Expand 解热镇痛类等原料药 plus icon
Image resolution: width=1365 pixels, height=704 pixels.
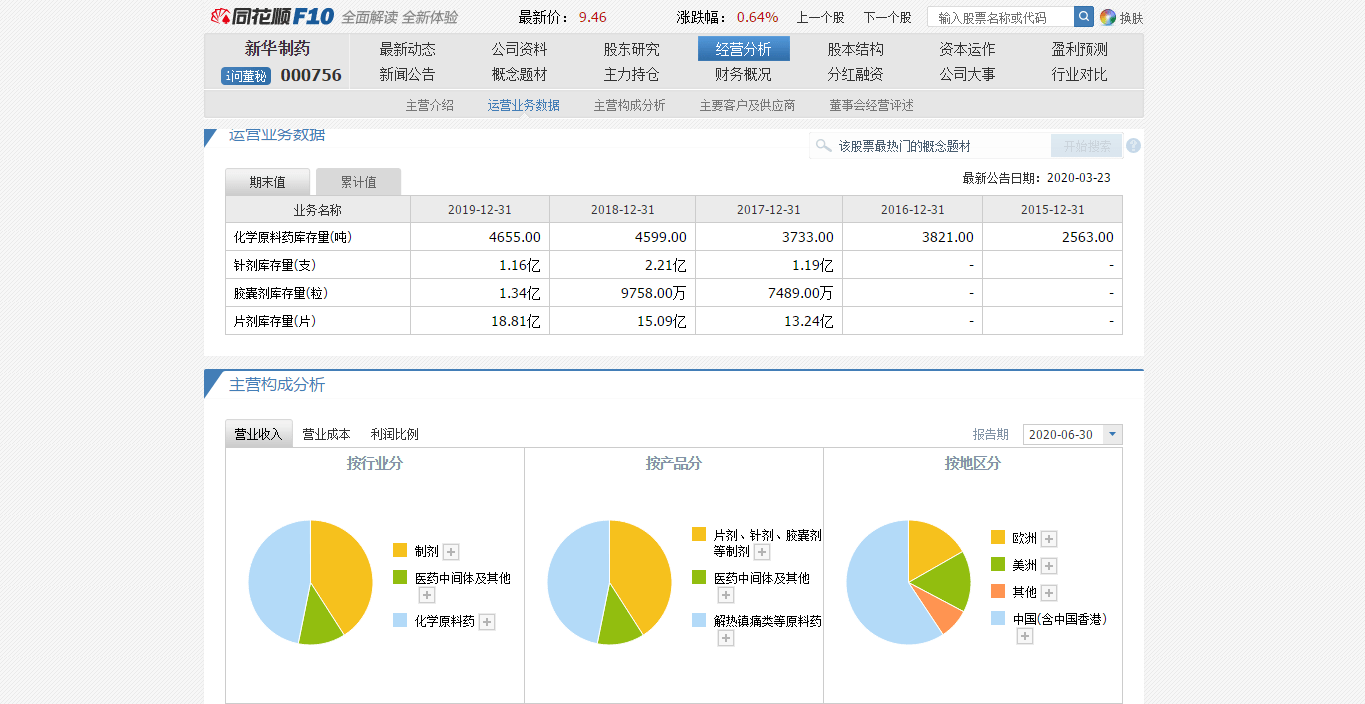pyautogui.click(x=726, y=638)
